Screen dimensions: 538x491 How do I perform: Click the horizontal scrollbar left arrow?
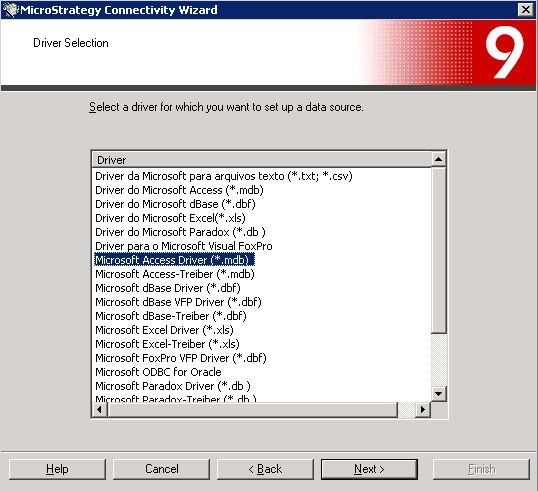tap(100, 409)
